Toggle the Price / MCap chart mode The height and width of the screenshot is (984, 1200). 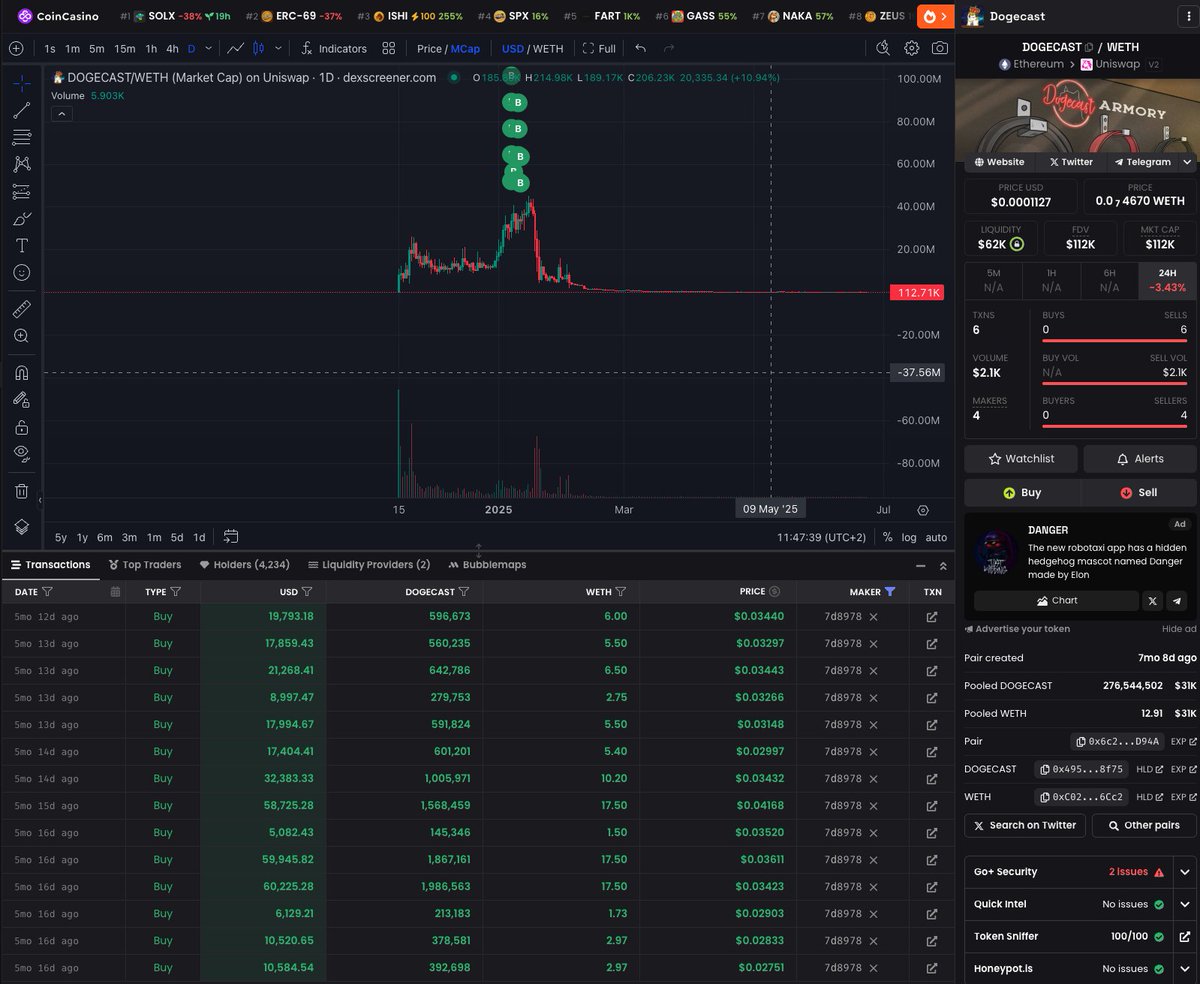448,48
